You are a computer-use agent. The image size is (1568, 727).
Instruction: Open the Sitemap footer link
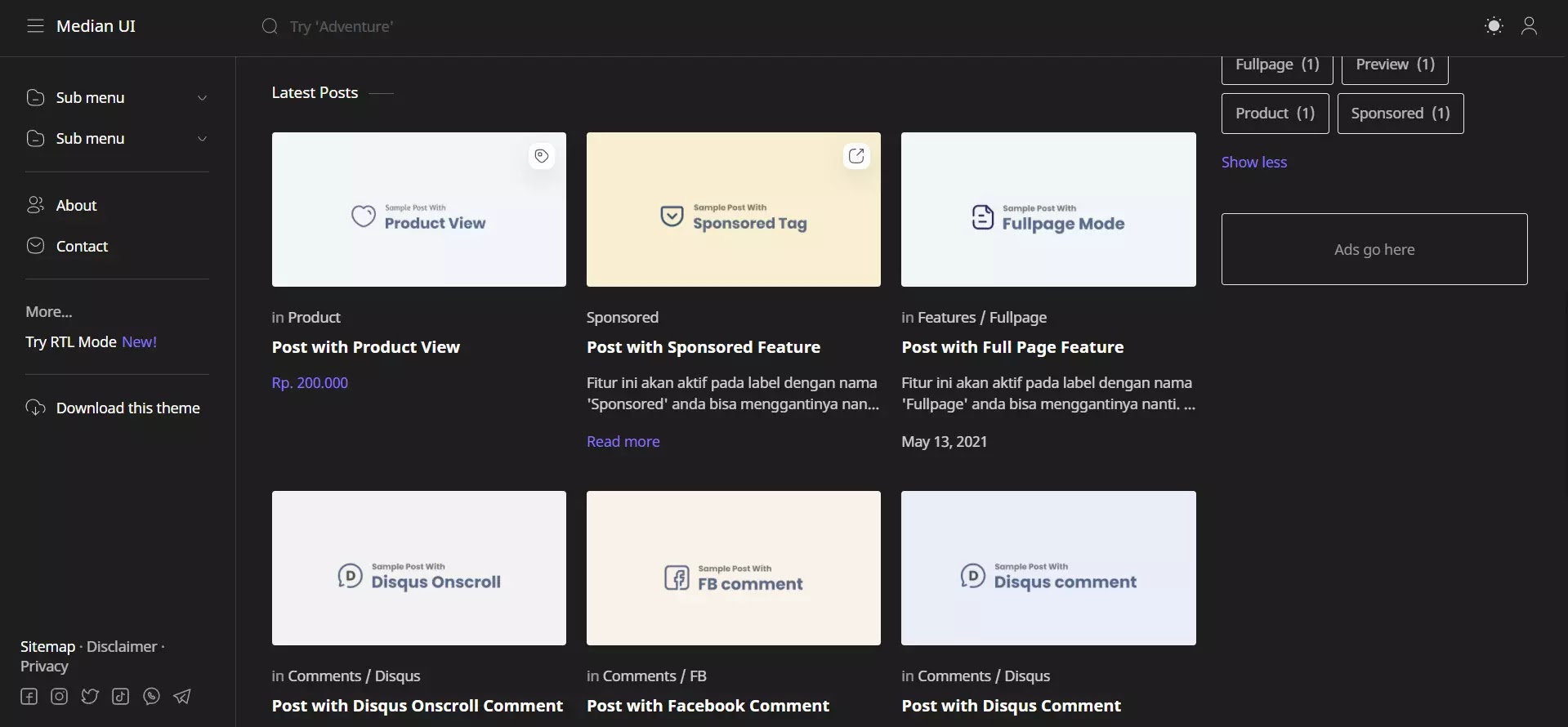tap(47, 646)
